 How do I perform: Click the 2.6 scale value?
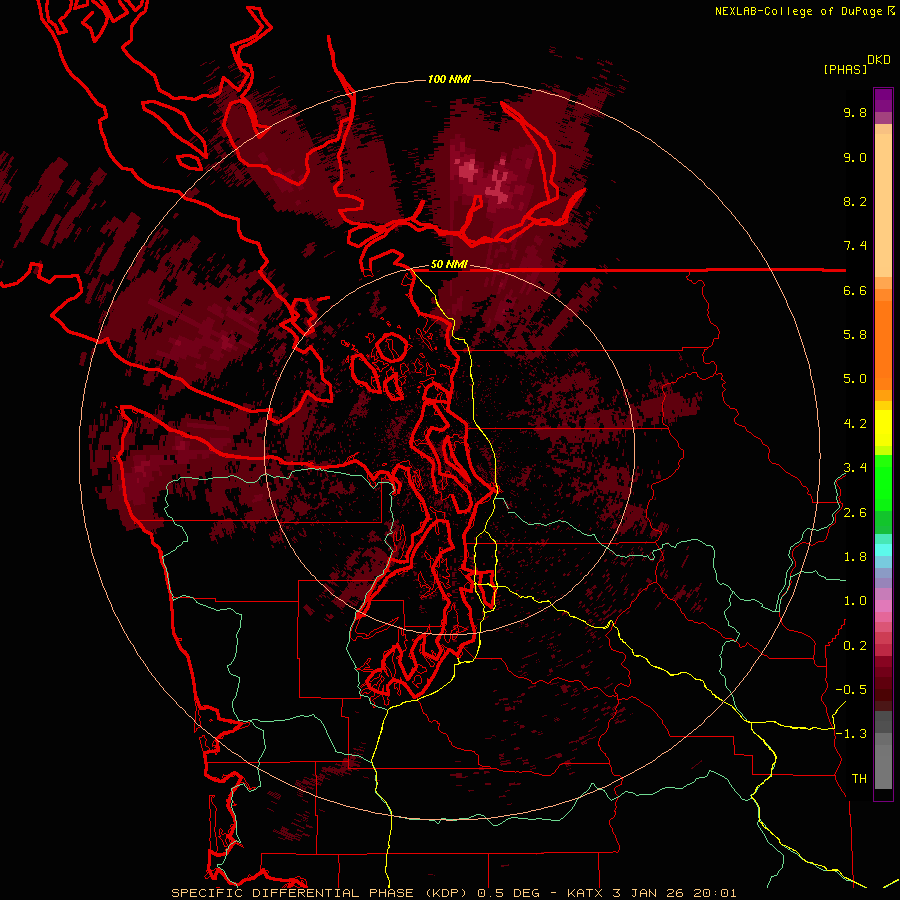tap(855, 513)
